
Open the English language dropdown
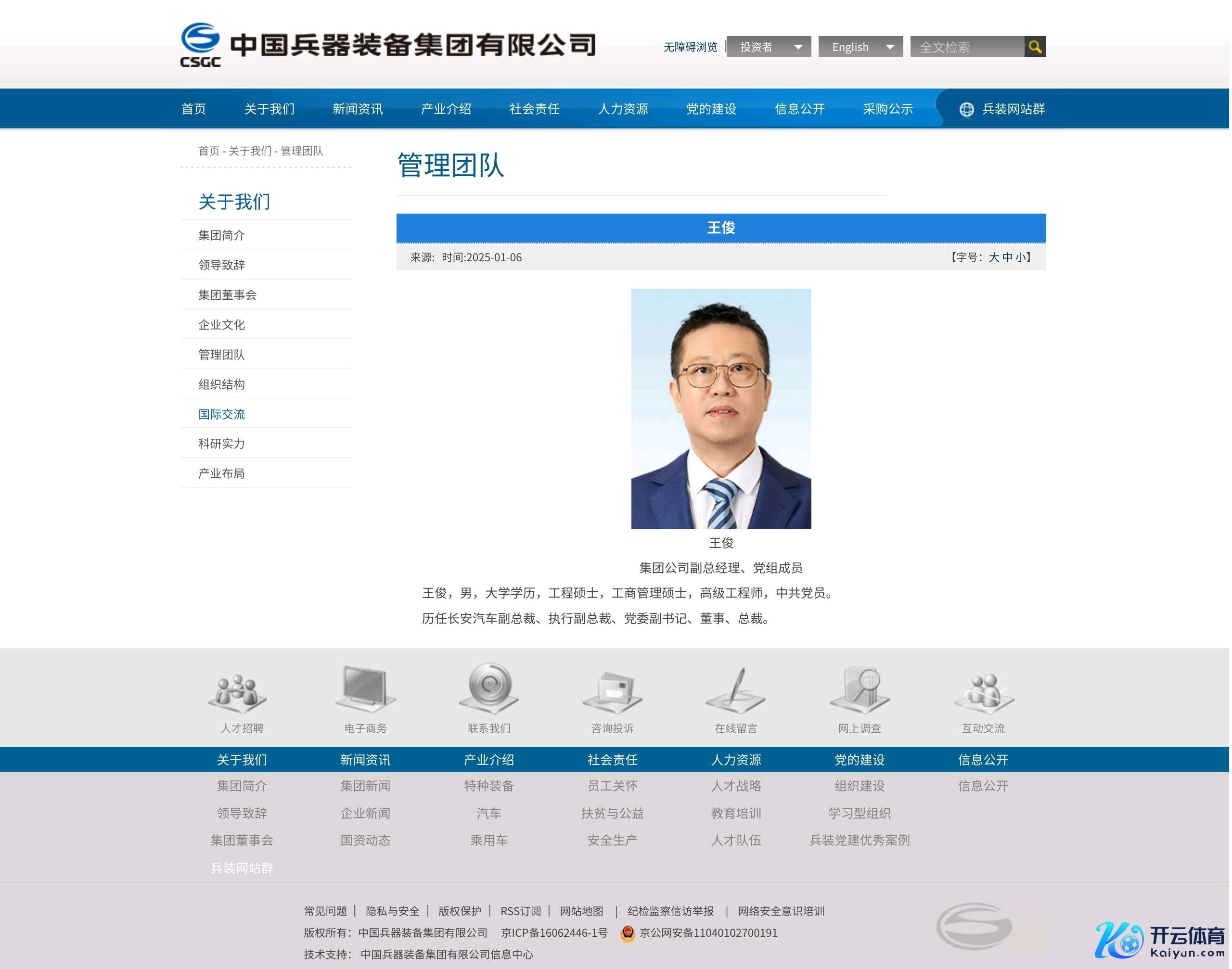tap(862, 47)
